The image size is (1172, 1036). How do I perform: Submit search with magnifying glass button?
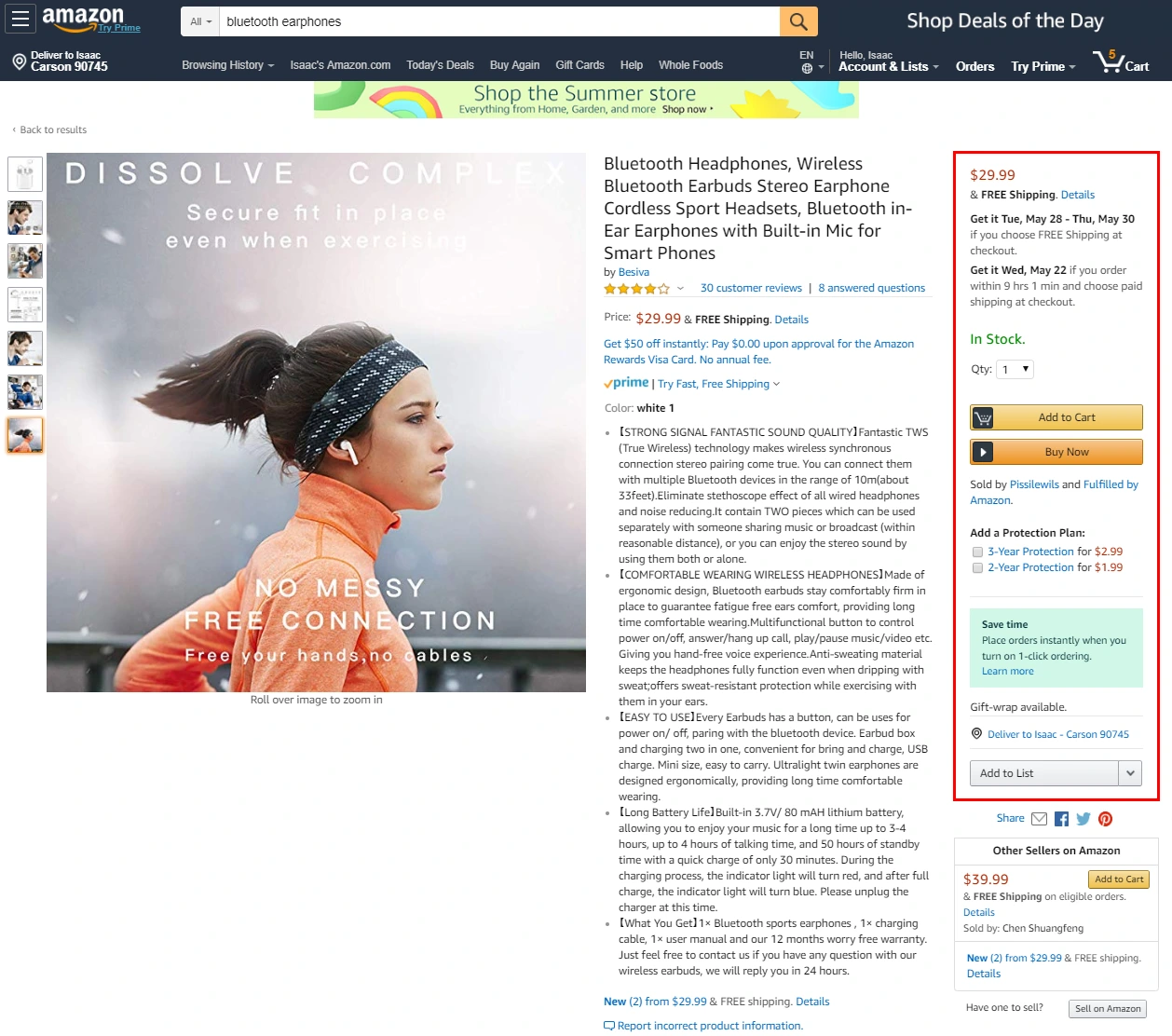(x=798, y=21)
